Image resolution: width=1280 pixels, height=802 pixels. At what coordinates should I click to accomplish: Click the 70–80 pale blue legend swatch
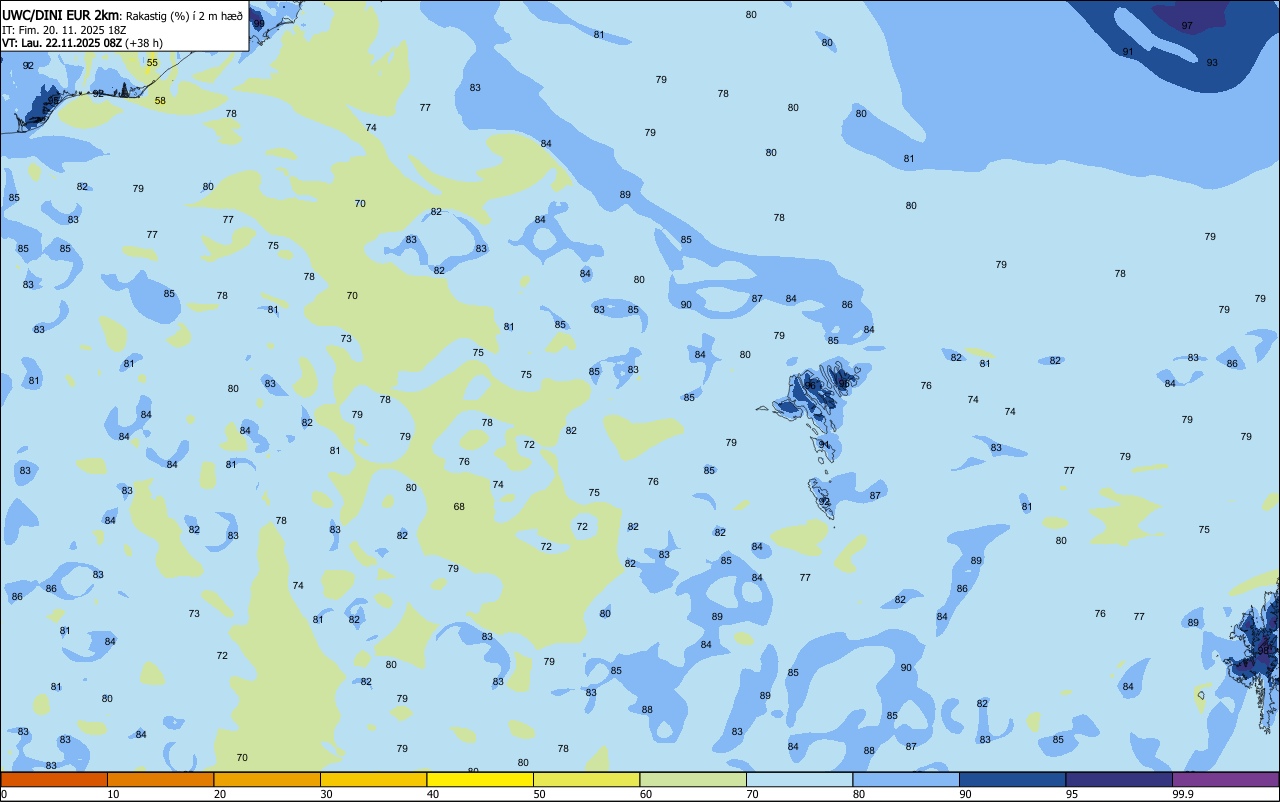pyautogui.click(x=799, y=779)
